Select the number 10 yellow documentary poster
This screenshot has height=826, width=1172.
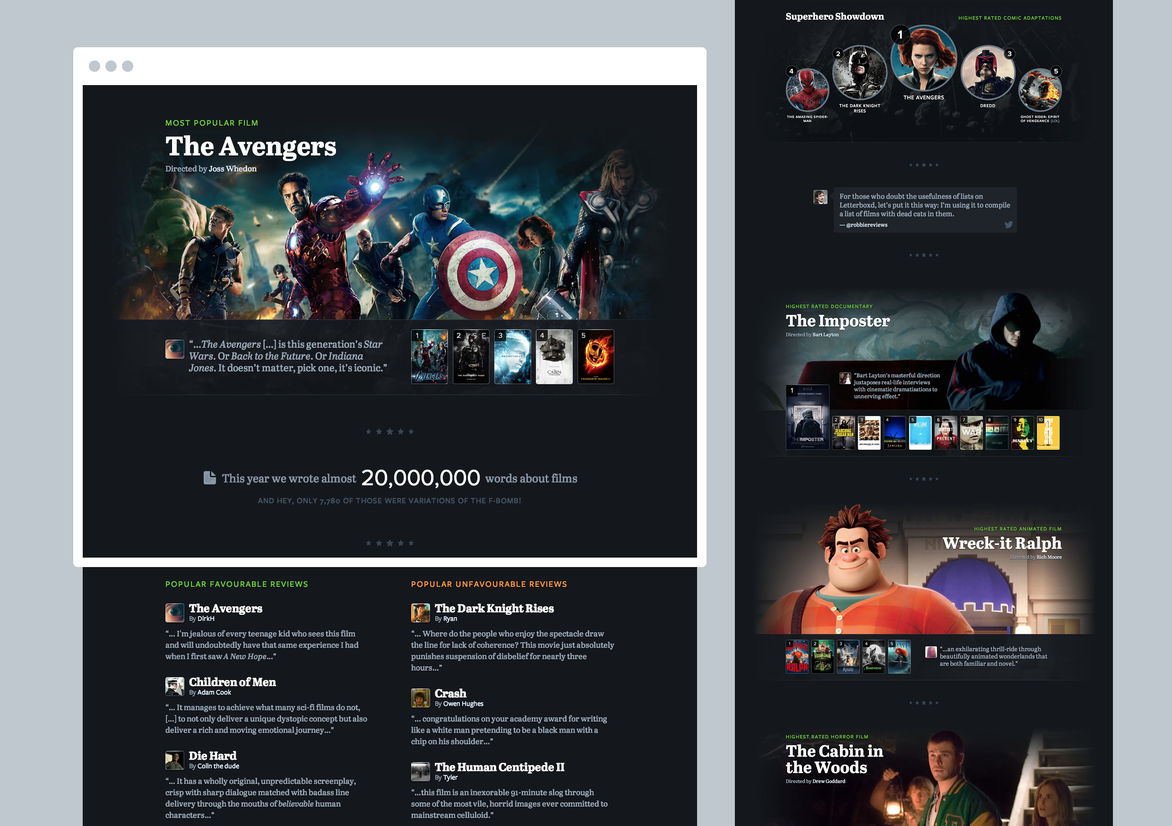(x=1048, y=433)
